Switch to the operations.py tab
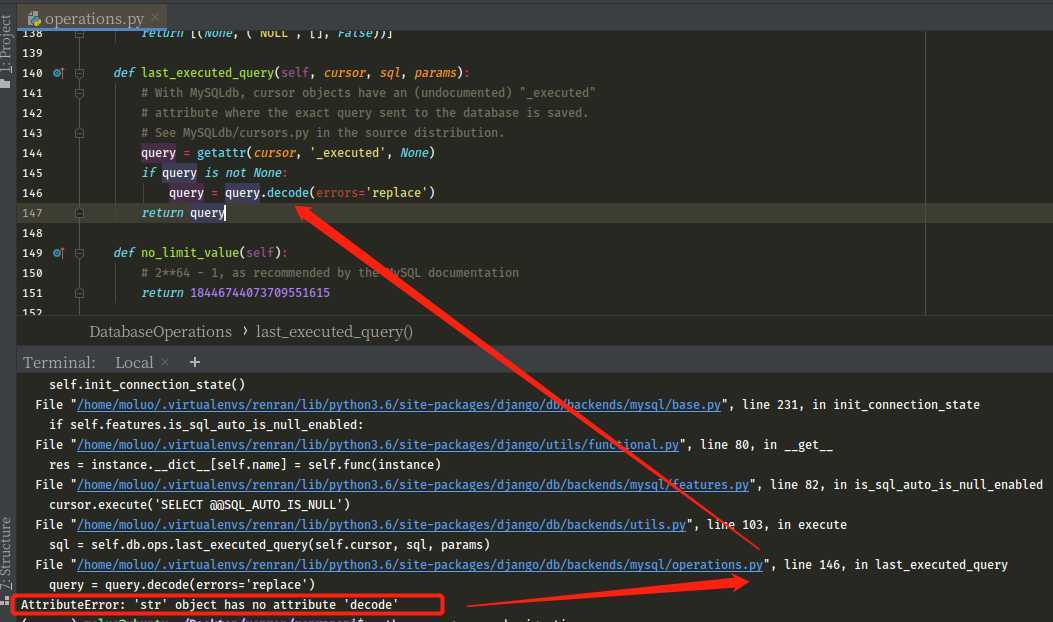1053x622 pixels. [x=93, y=18]
